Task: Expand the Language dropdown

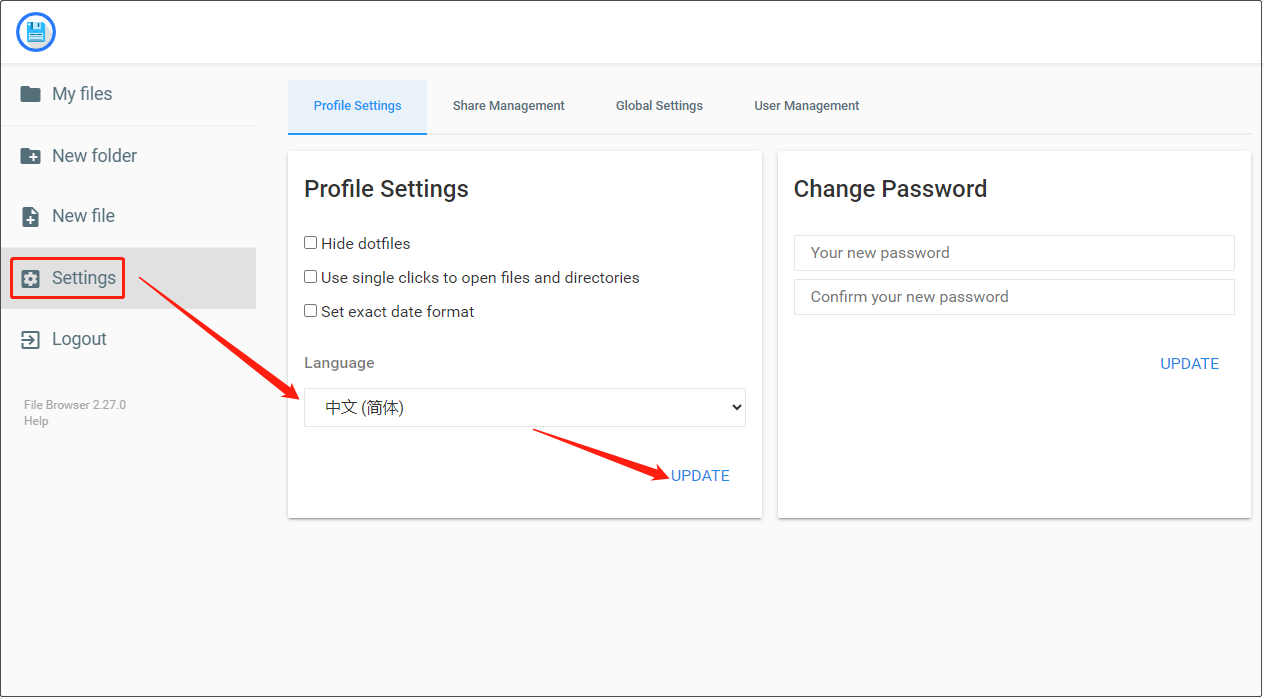Action: click(x=524, y=407)
